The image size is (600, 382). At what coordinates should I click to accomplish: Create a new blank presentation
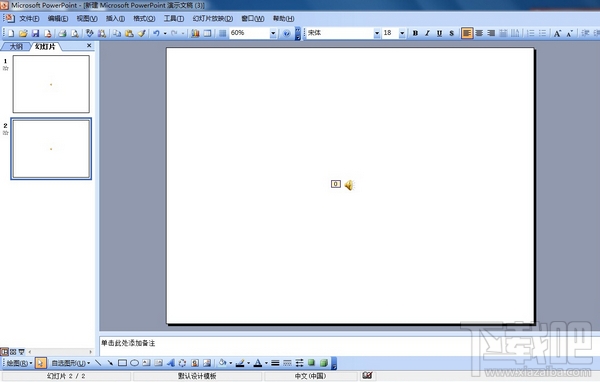(x=11, y=33)
